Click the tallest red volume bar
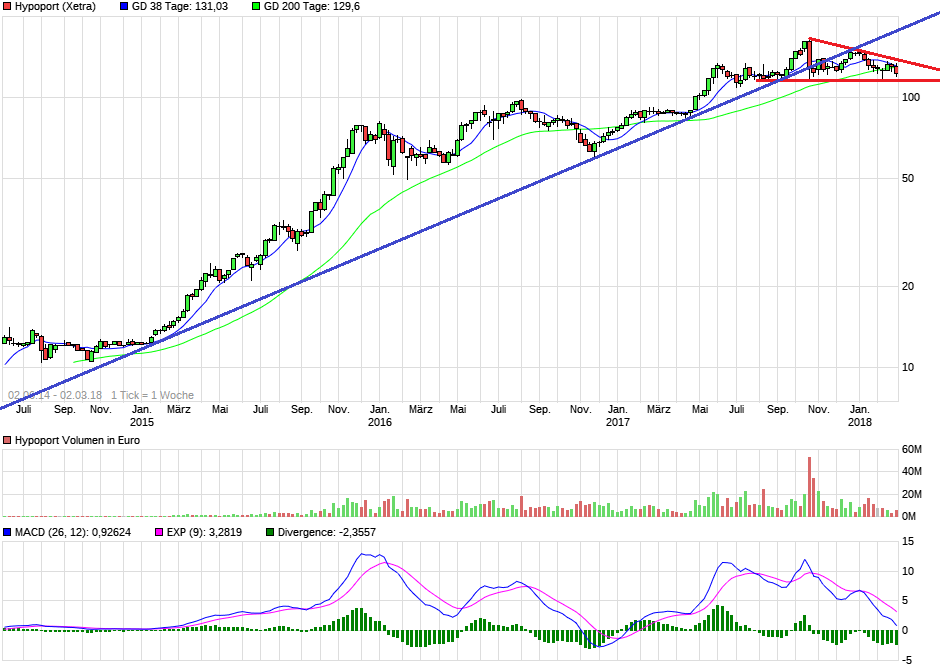This screenshot has height=668, width=940. [809, 487]
